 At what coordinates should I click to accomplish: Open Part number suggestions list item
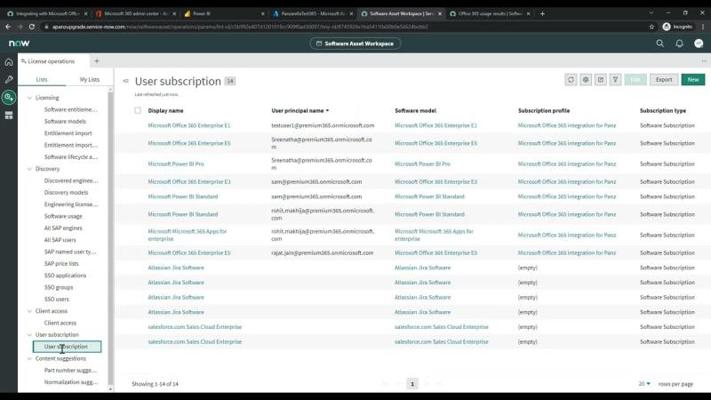[x=71, y=370]
